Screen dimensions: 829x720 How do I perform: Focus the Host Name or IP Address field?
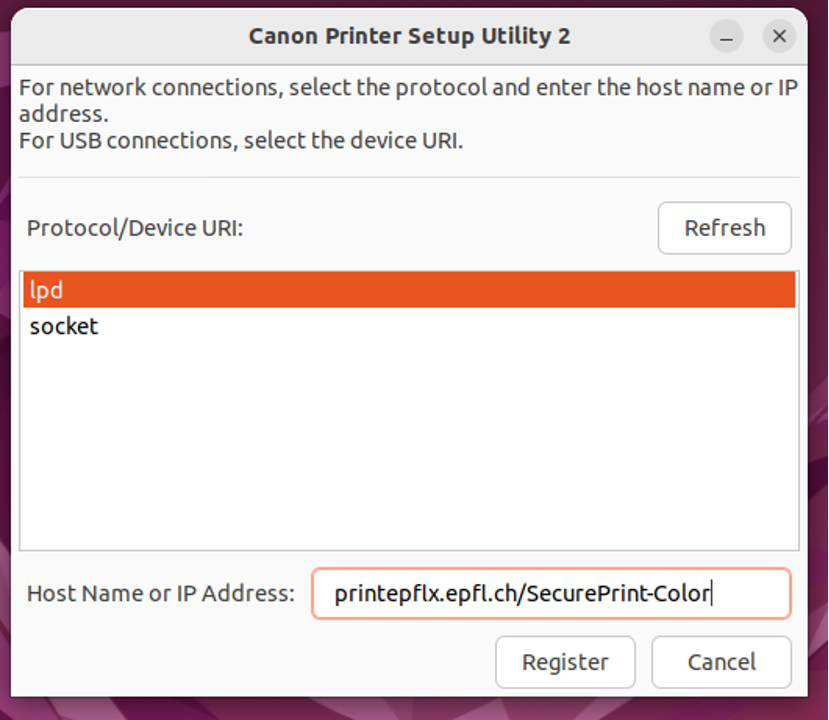tap(550, 594)
